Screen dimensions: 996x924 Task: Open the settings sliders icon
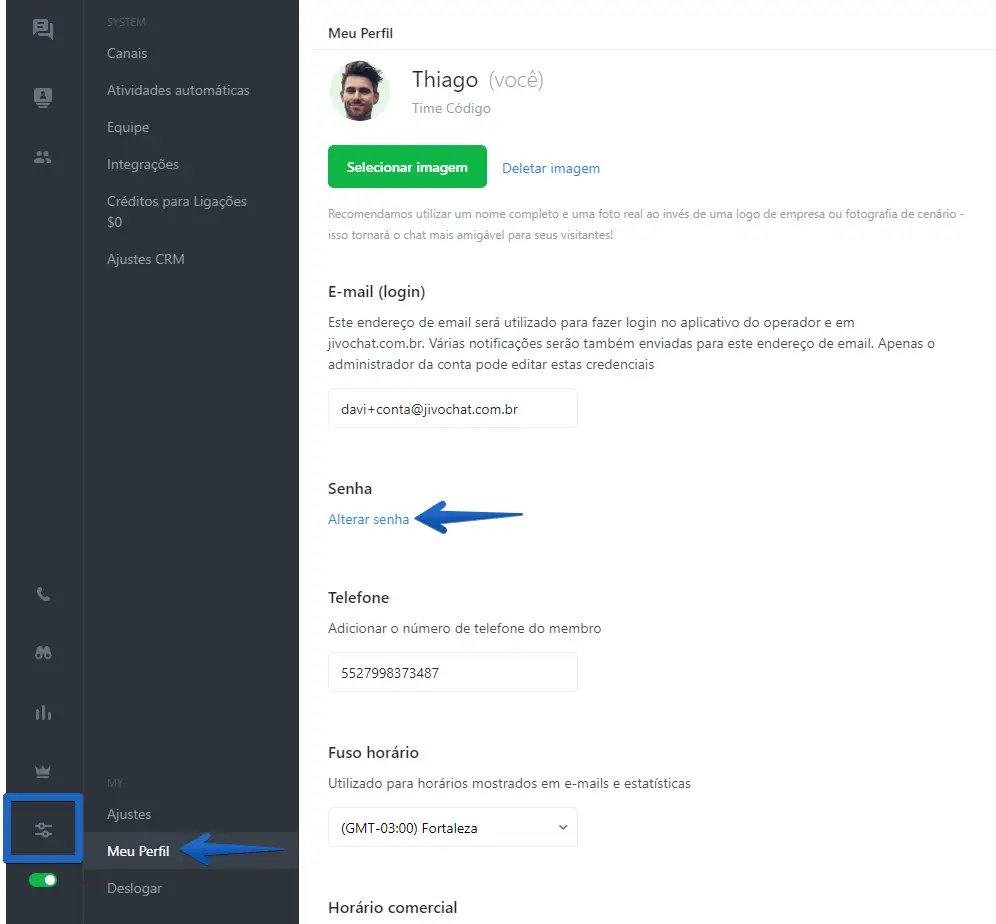(x=42, y=830)
